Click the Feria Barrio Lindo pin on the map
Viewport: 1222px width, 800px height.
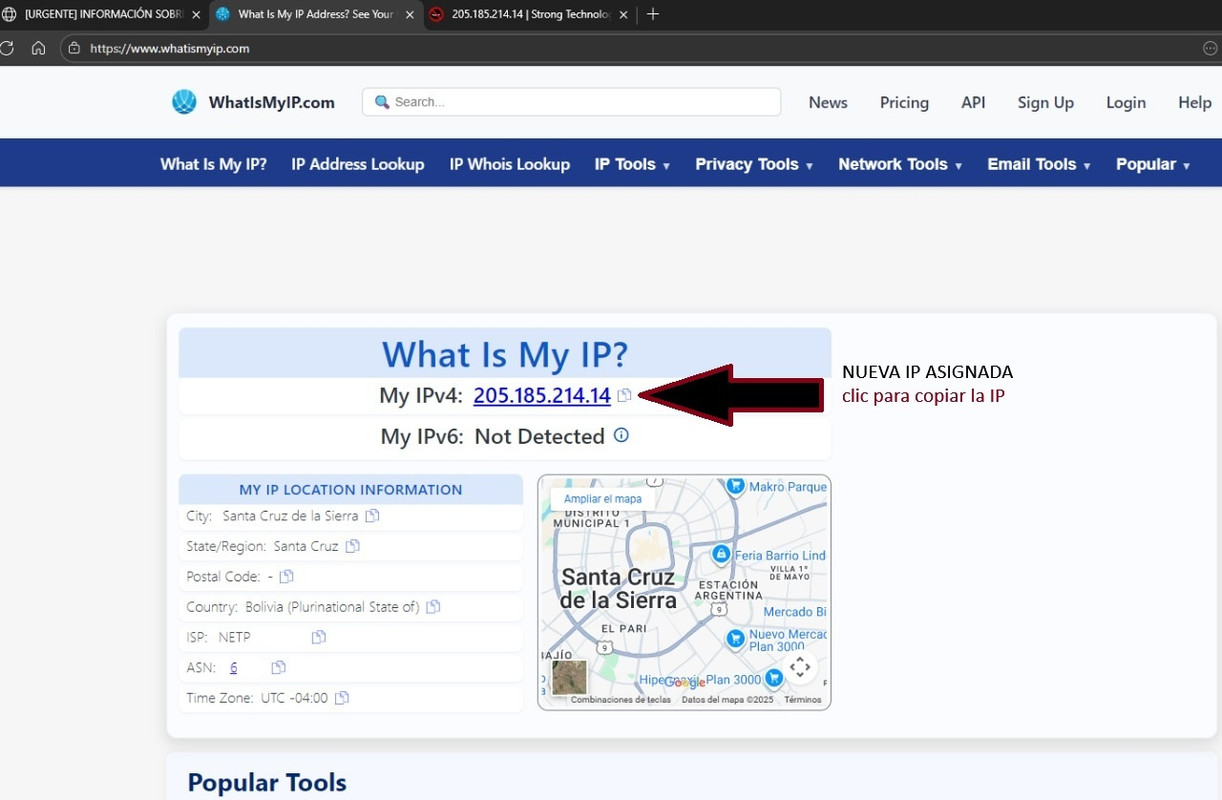click(x=720, y=554)
